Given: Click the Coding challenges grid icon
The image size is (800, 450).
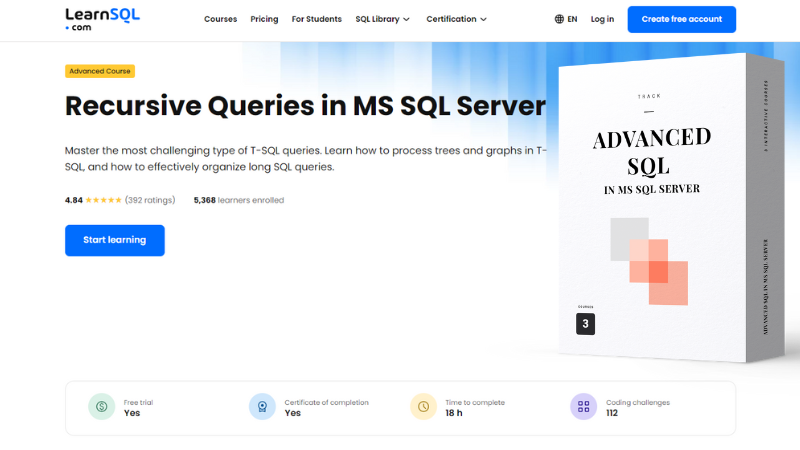Looking at the screenshot, I should [x=584, y=407].
